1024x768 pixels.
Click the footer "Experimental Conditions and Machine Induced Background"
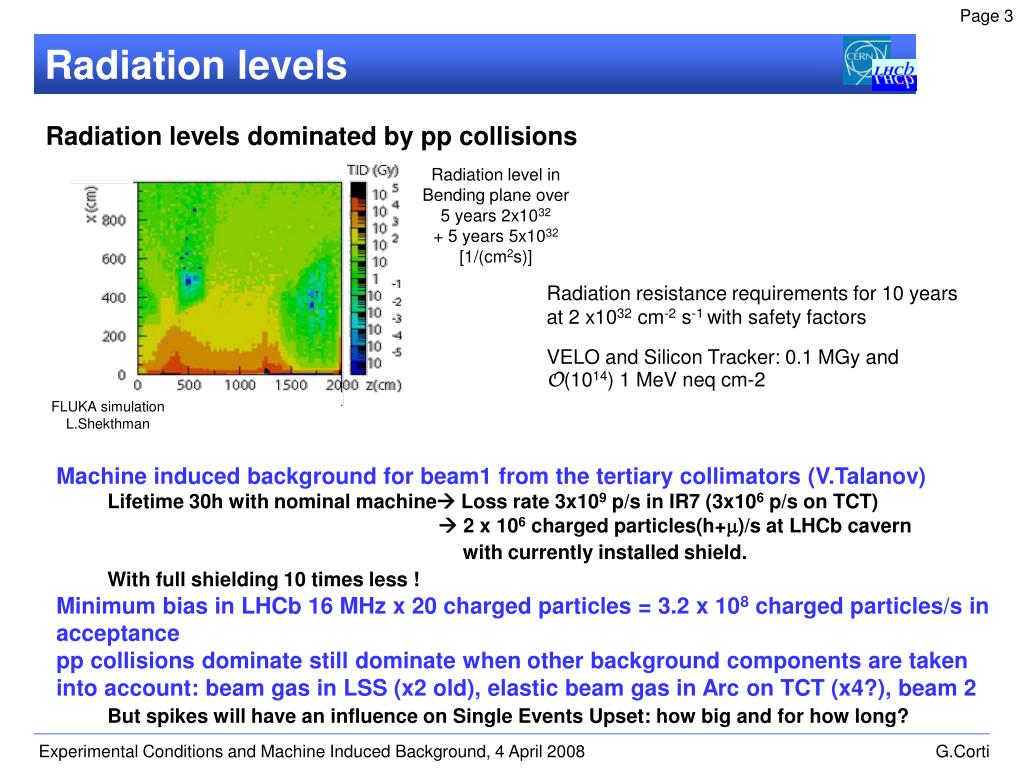point(312,752)
